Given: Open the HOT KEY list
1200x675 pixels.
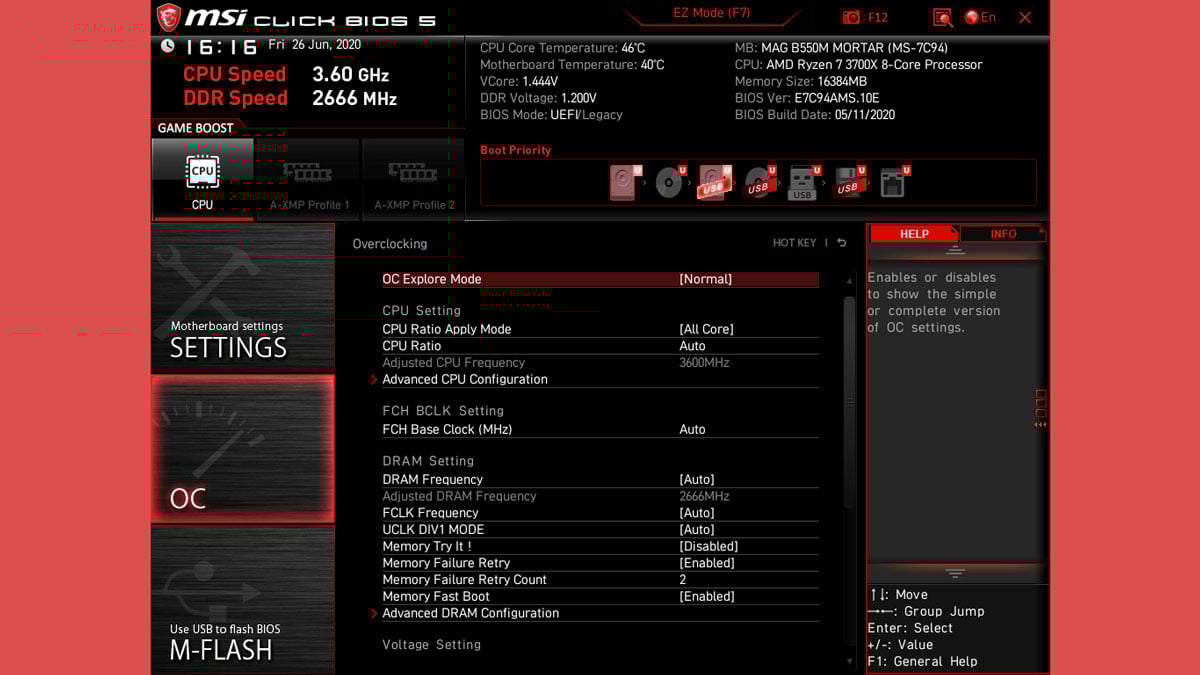Looking at the screenshot, I should 794,243.
